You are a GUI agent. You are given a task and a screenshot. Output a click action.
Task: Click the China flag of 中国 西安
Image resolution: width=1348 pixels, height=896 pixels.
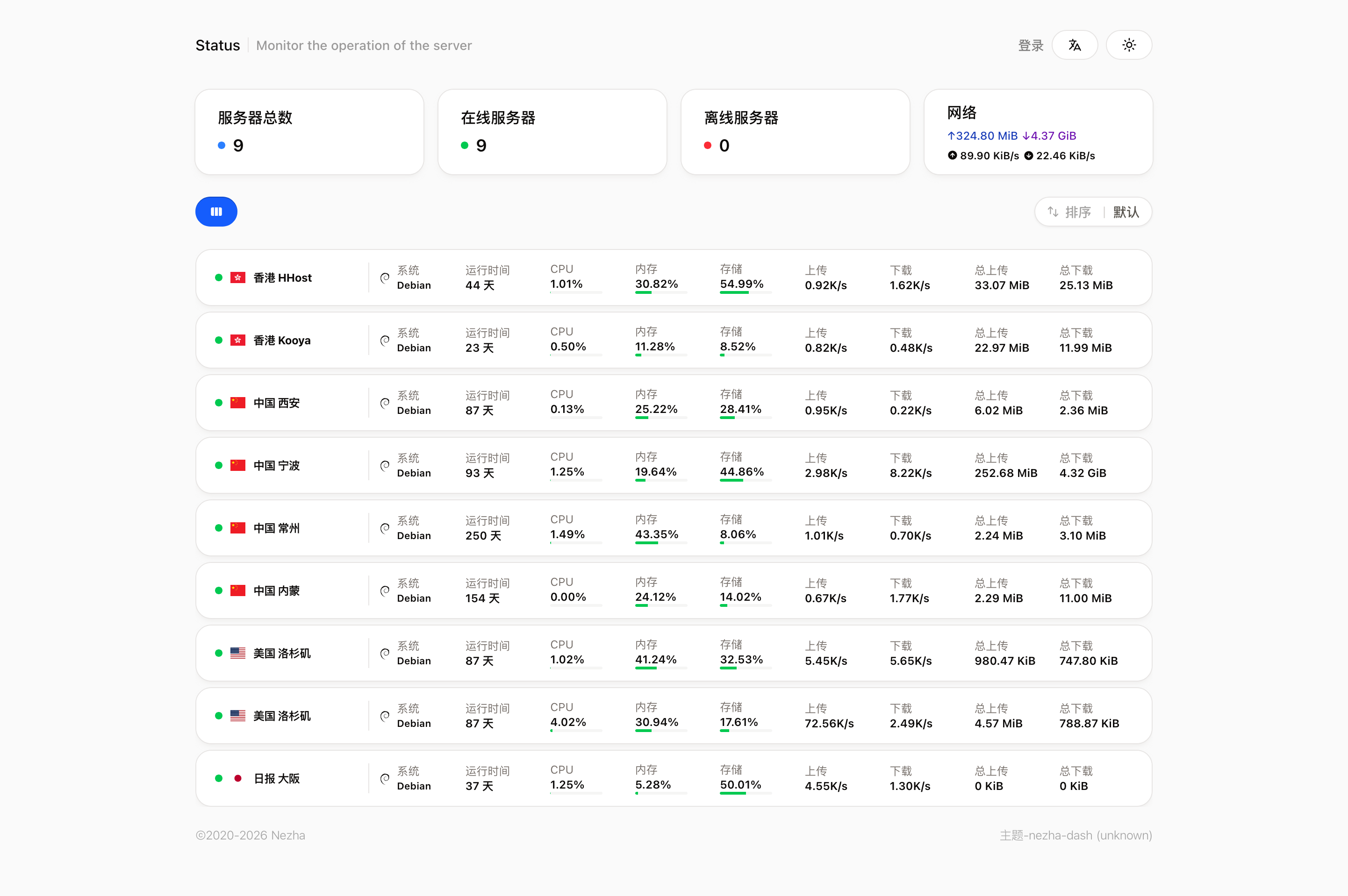[x=238, y=403]
